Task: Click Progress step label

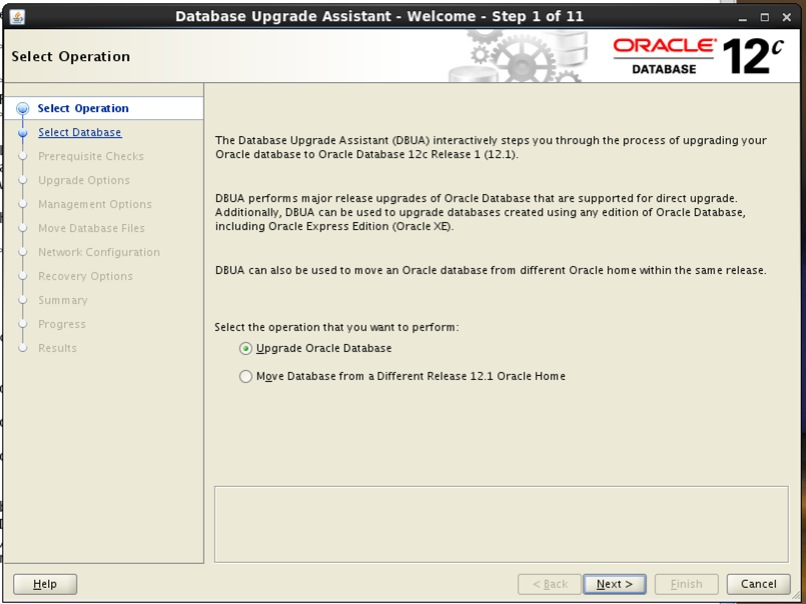Action: [x=62, y=324]
